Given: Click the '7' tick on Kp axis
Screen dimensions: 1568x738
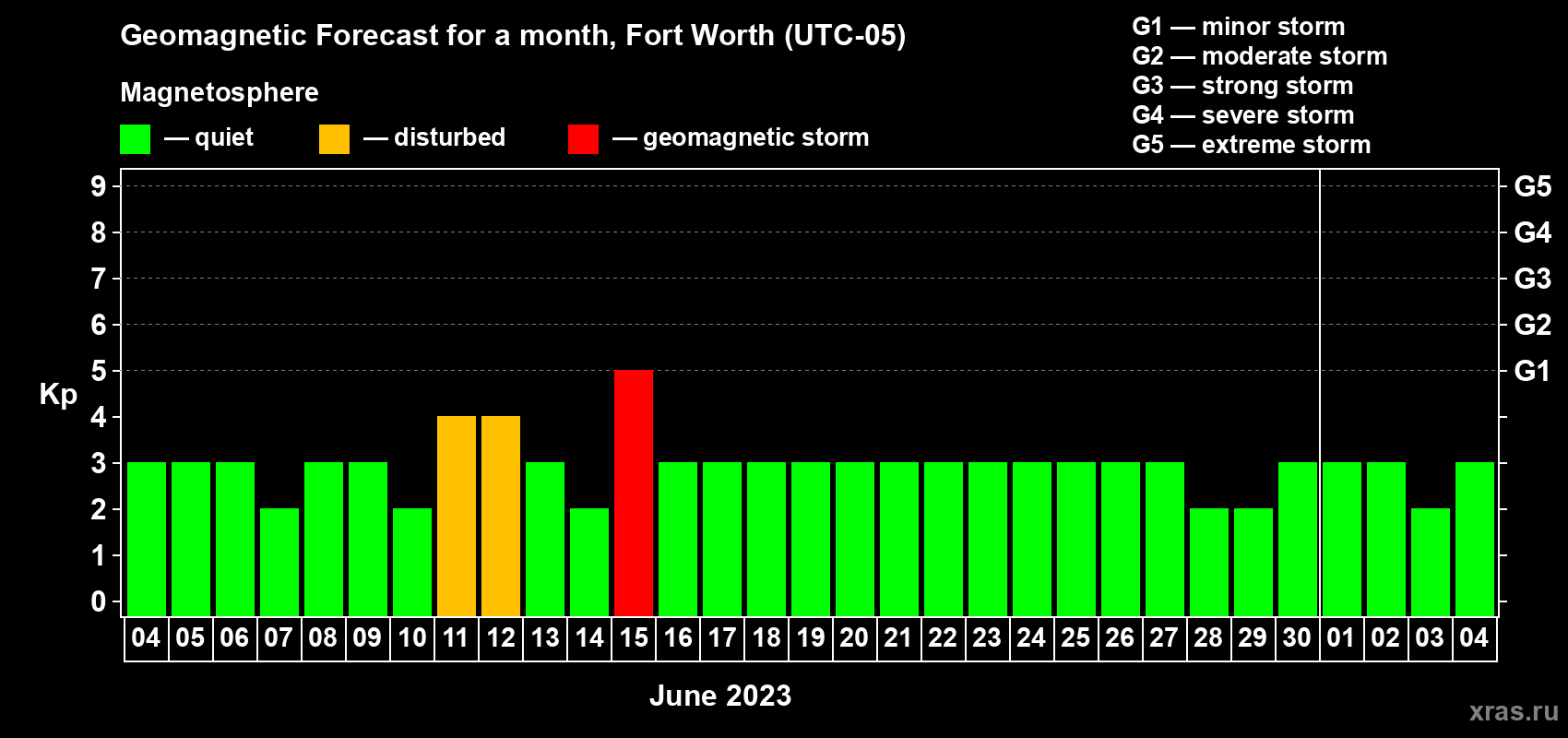Looking at the screenshot, I should click(x=99, y=279).
